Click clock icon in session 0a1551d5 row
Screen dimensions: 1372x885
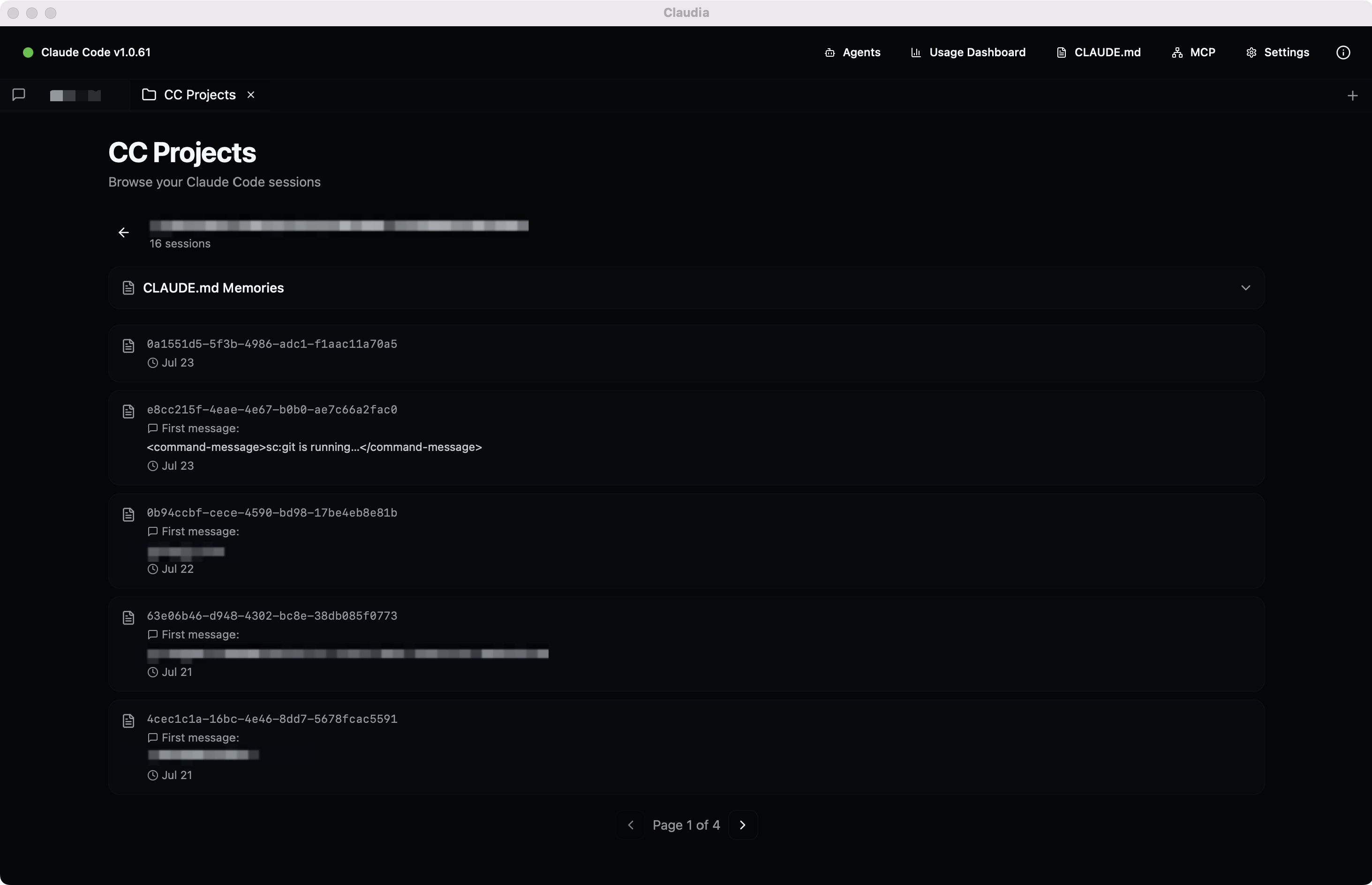click(152, 363)
